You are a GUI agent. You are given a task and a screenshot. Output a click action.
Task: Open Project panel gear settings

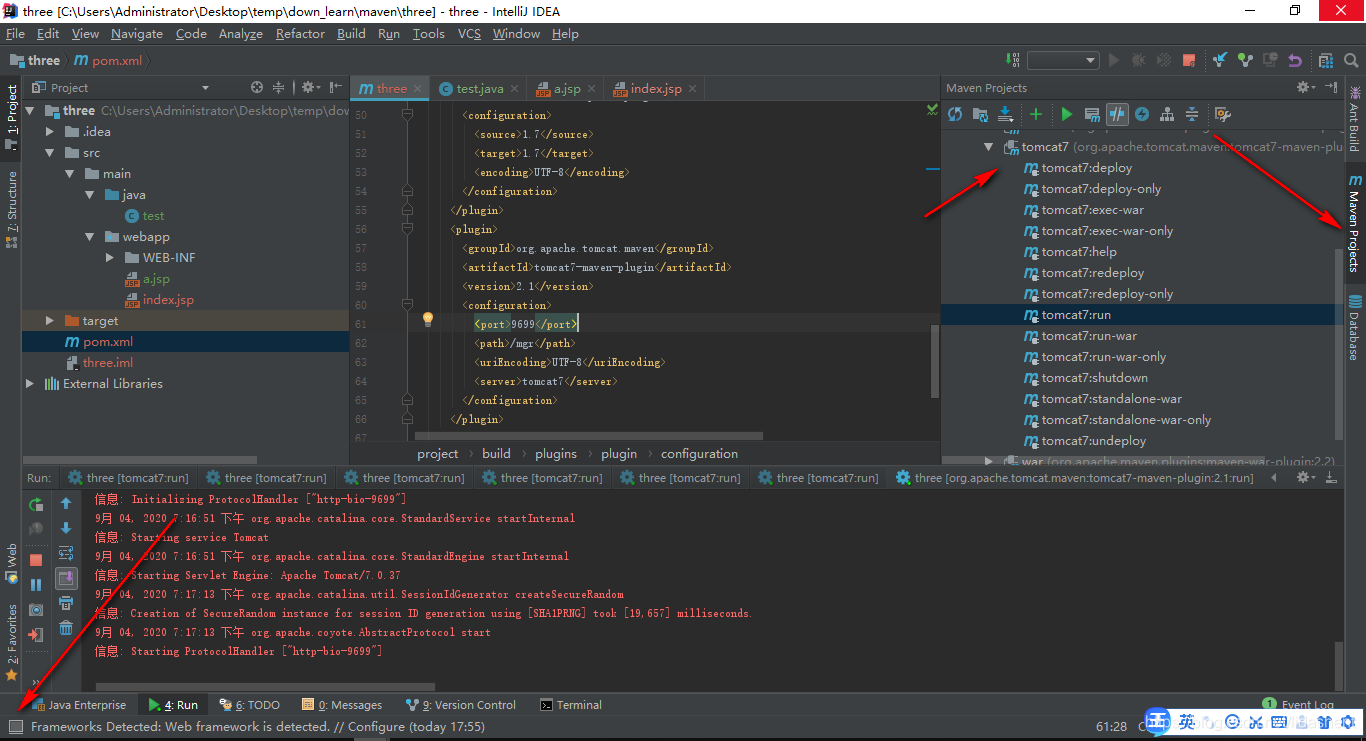click(x=309, y=88)
